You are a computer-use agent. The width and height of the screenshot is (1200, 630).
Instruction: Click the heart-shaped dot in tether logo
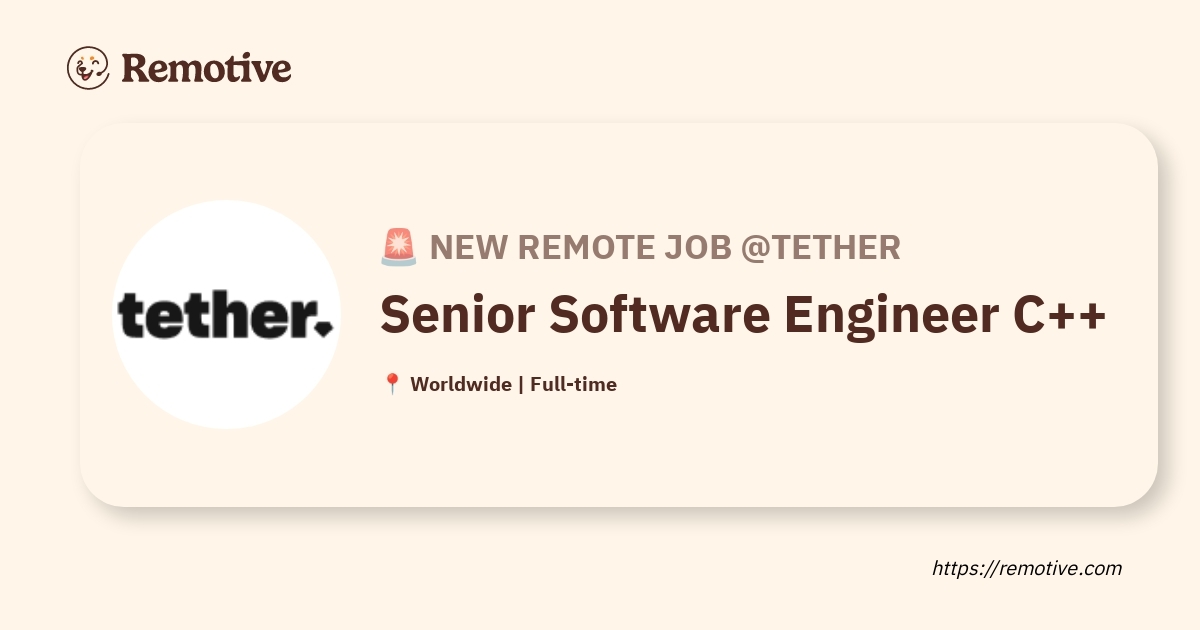[325, 327]
